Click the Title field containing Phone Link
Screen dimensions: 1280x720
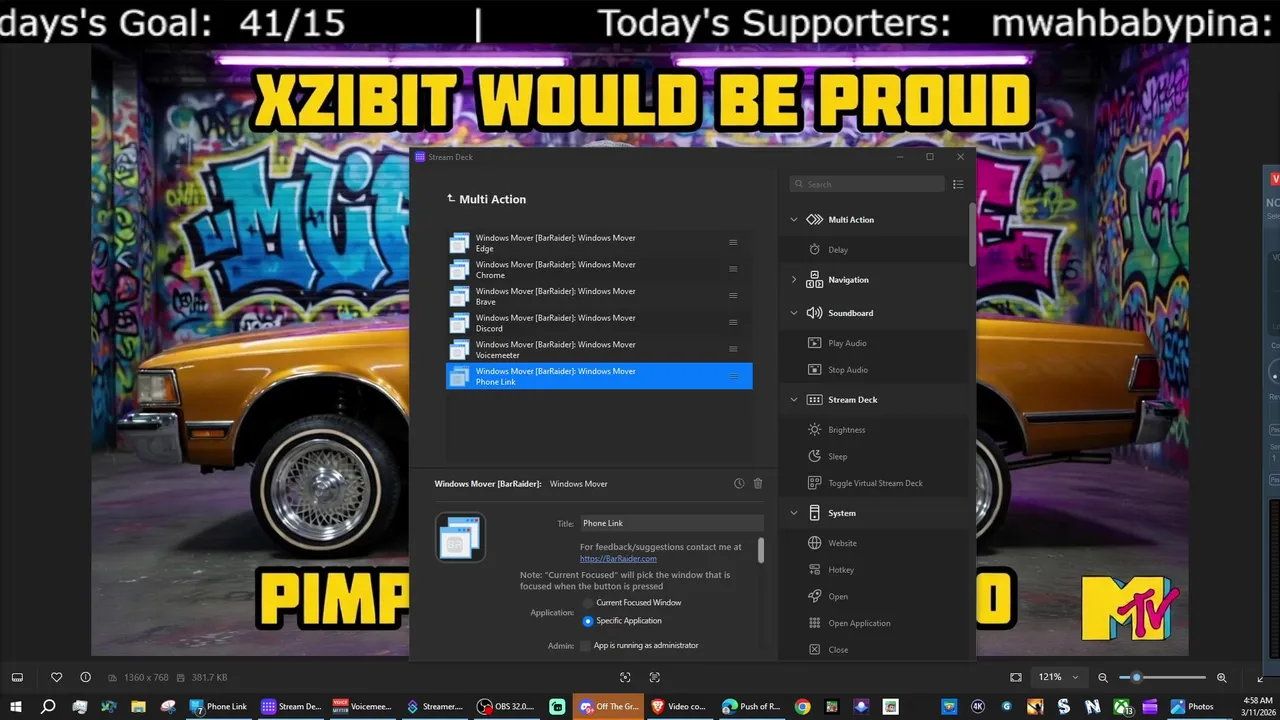671,523
